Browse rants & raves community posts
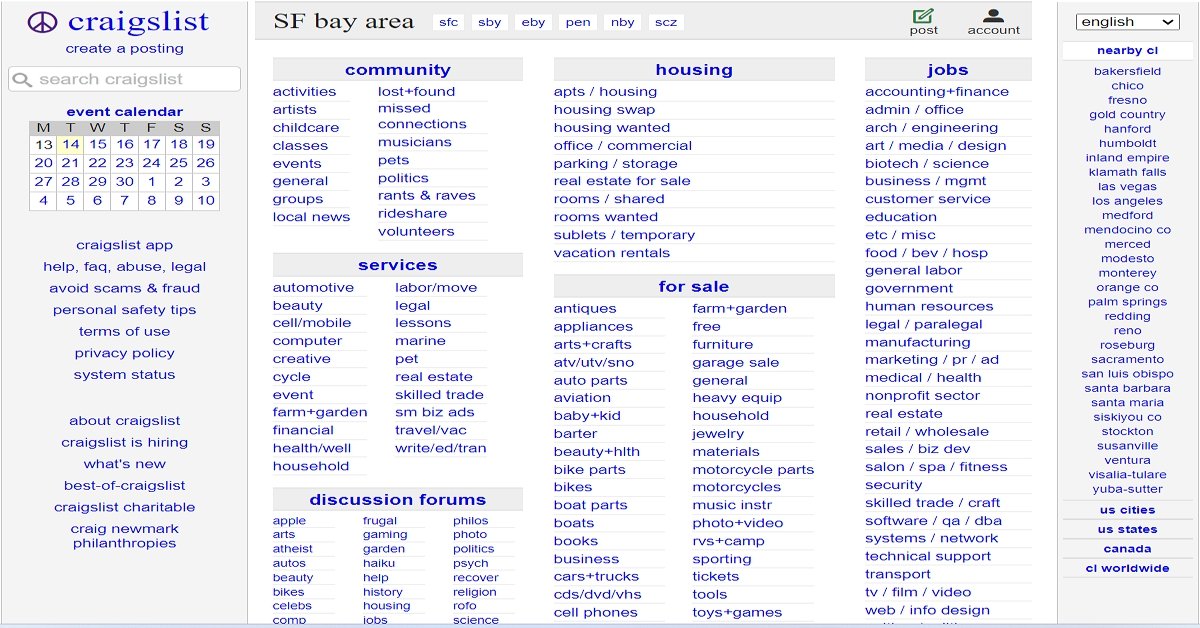 point(427,196)
